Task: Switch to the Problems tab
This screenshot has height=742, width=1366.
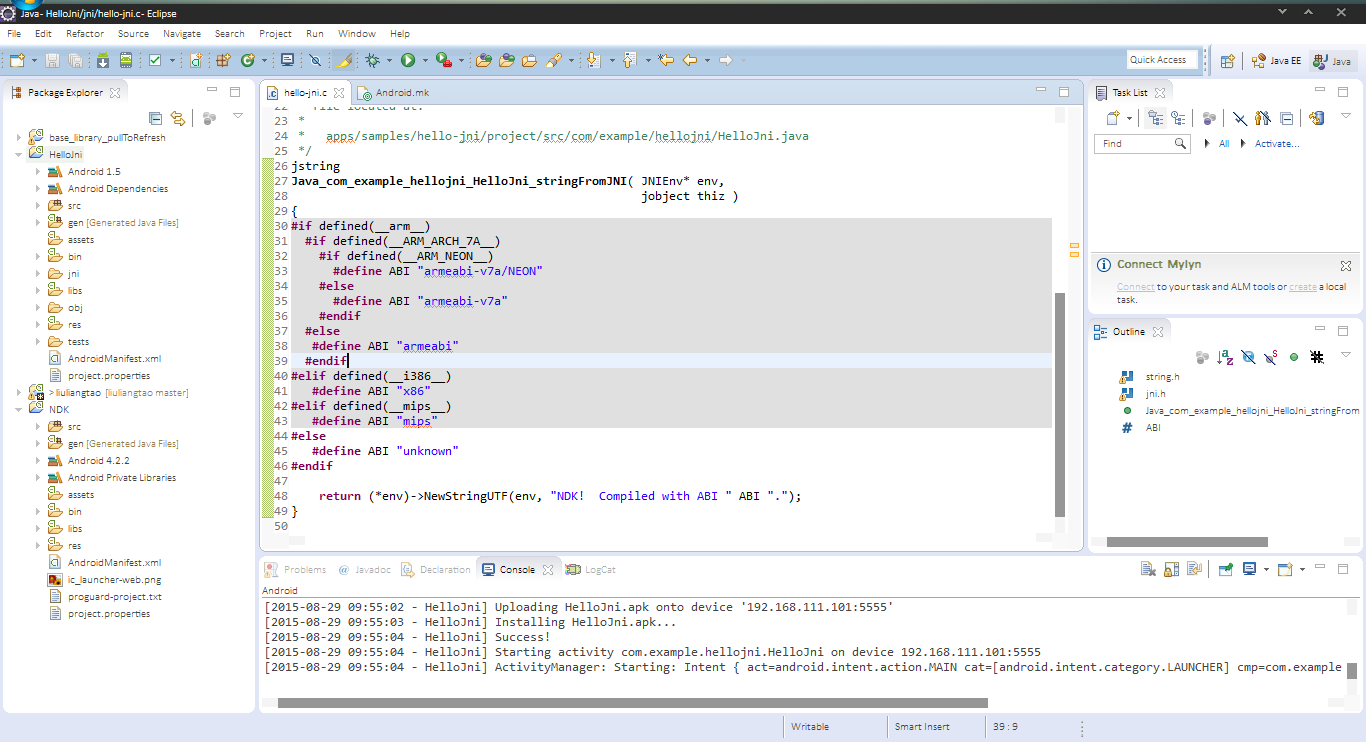Action: click(x=296, y=570)
